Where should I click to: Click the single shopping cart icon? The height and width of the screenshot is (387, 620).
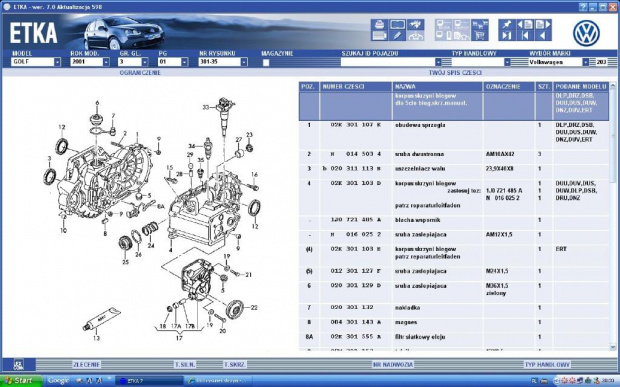coord(480,36)
